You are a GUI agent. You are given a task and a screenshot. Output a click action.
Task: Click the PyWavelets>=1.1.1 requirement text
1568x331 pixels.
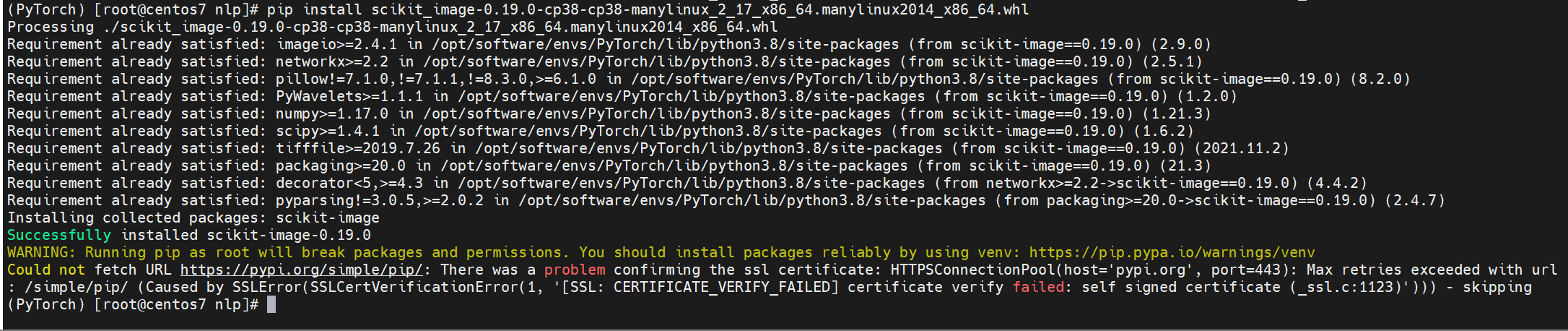(x=349, y=96)
